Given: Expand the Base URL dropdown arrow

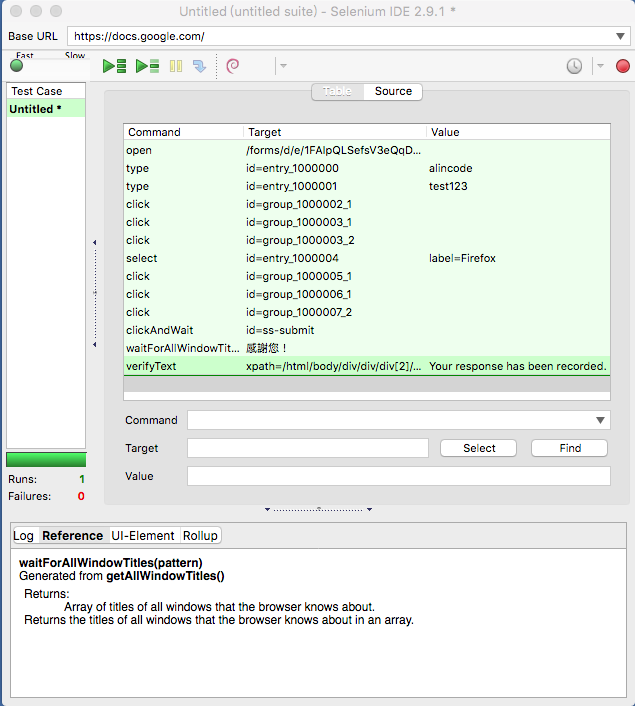Looking at the screenshot, I should point(621,36).
